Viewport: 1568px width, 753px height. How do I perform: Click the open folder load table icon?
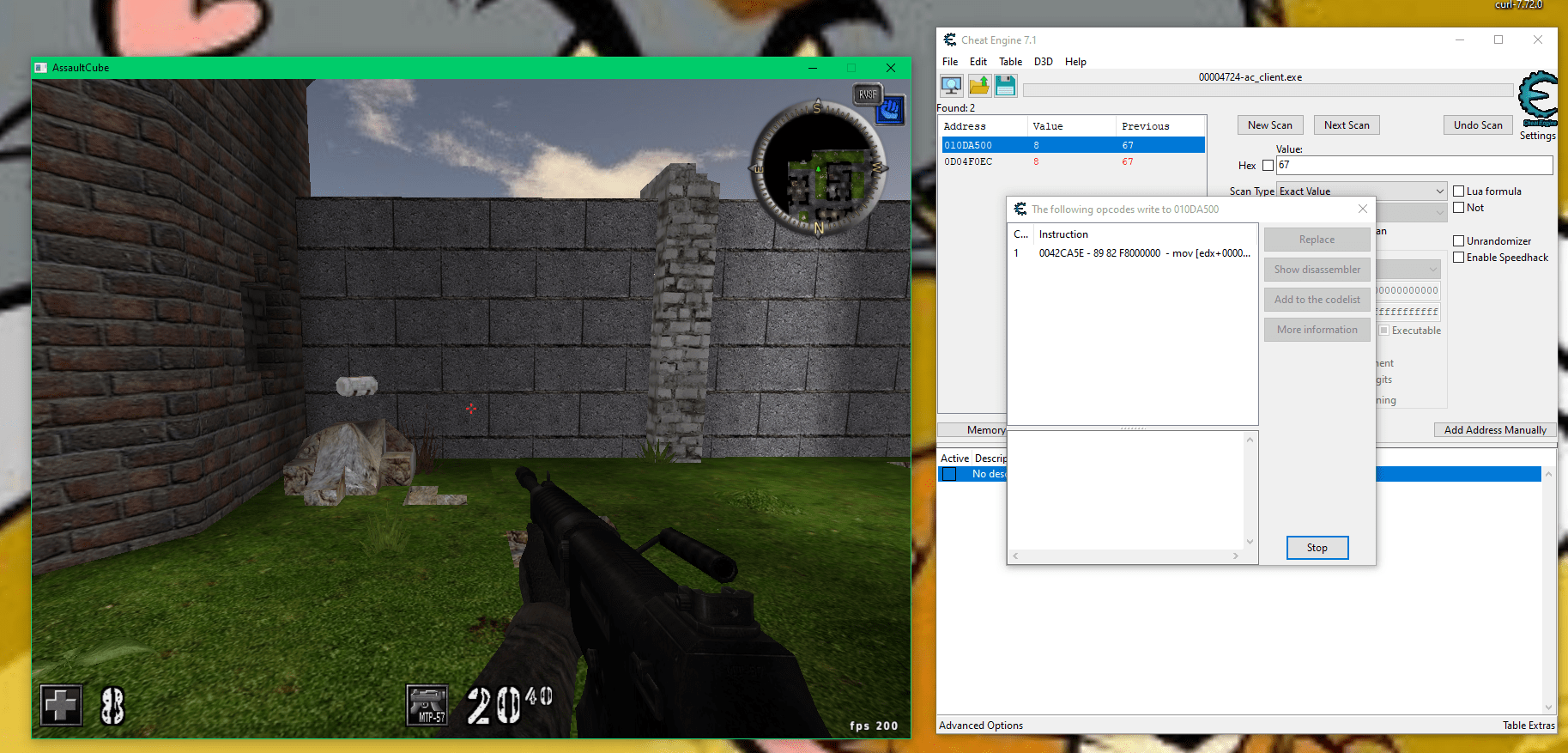979,86
